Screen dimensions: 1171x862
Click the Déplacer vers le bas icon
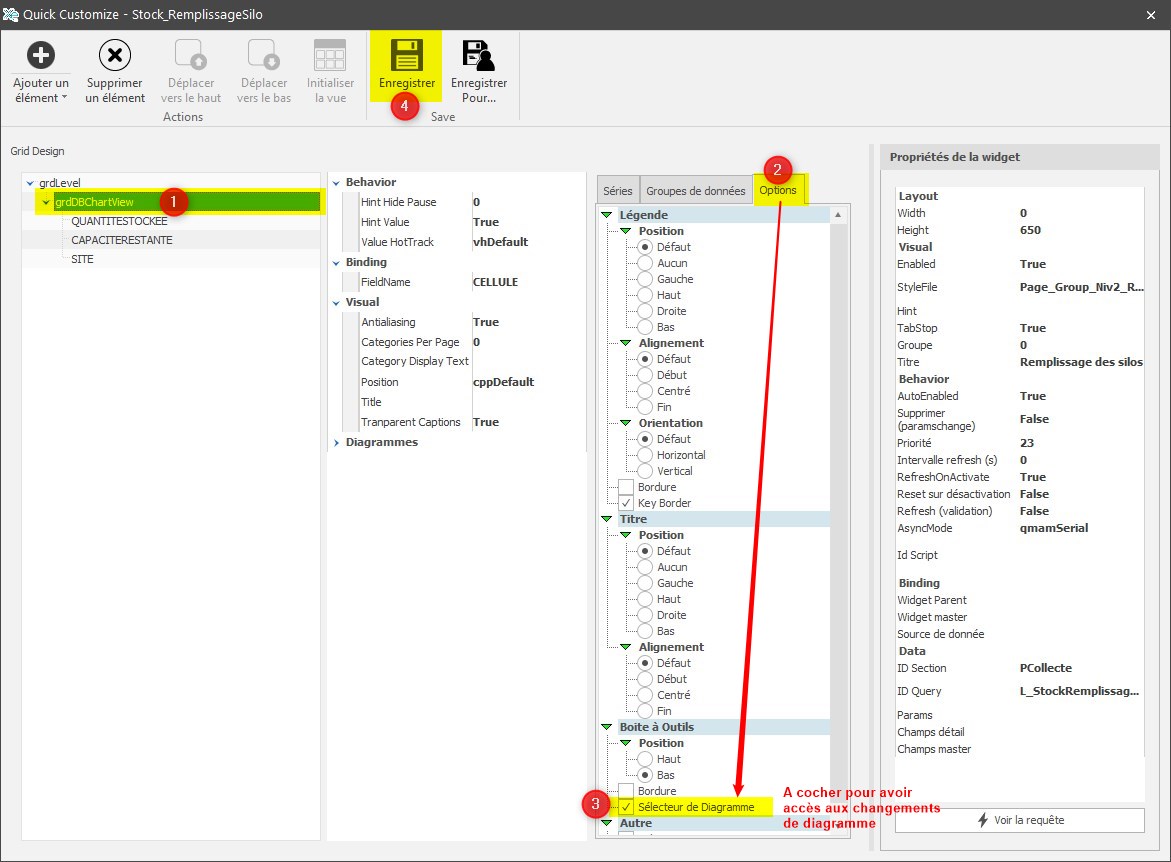pyautogui.click(x=264, y=55)
